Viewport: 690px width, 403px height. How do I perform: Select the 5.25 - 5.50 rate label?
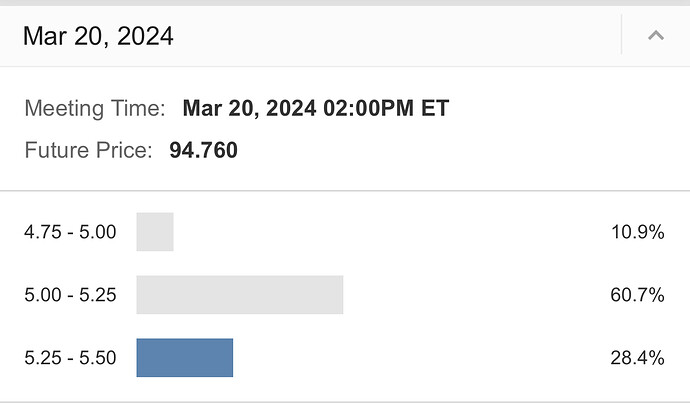(x=70, y=358)
